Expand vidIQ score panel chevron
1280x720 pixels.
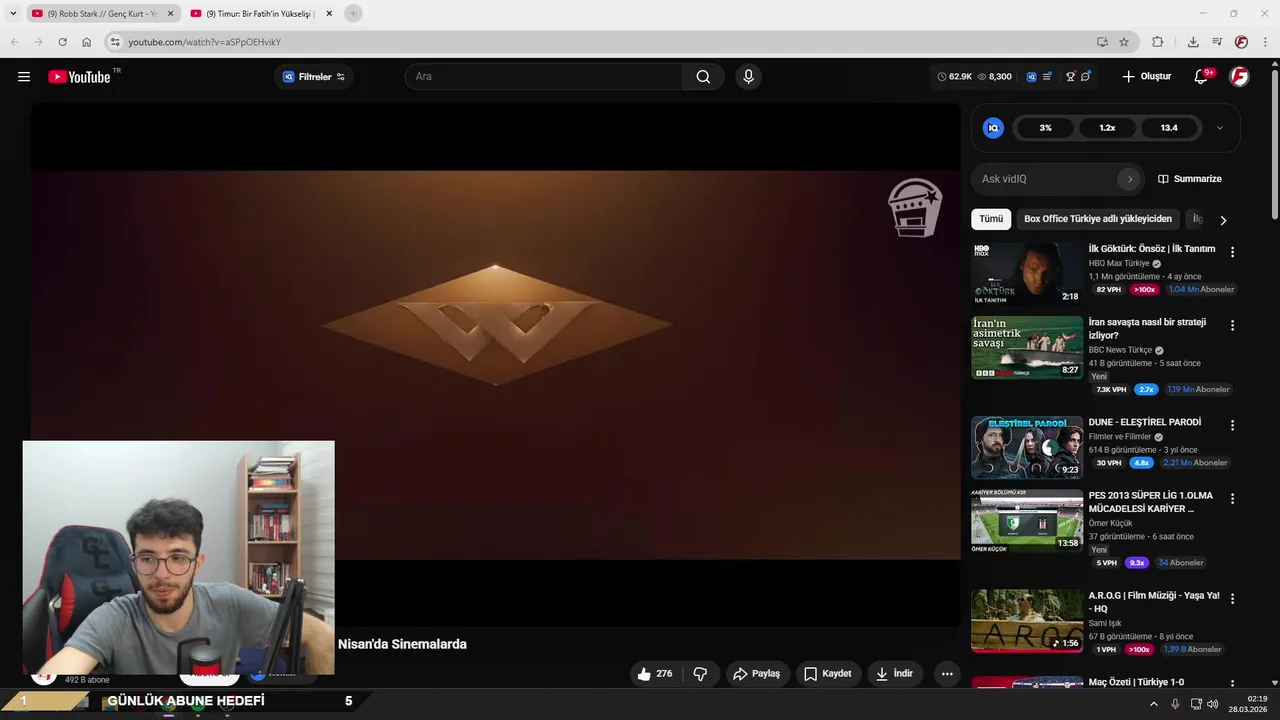tap(1219, 128)
